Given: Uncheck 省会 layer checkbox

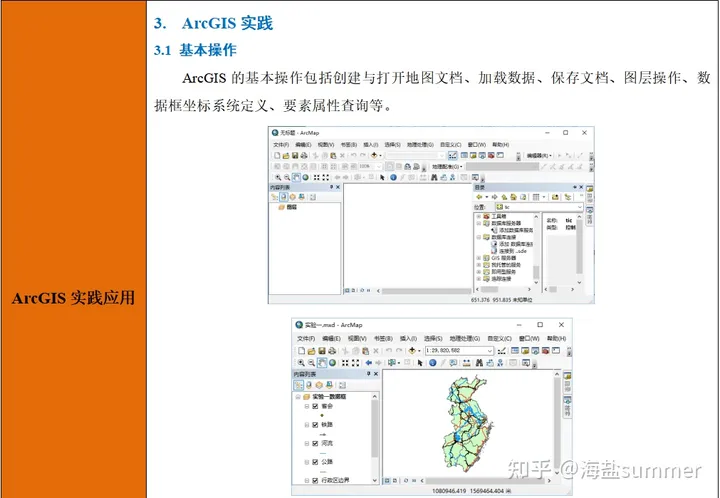Looking at the screenshot, I should click(x=315, y=406).
